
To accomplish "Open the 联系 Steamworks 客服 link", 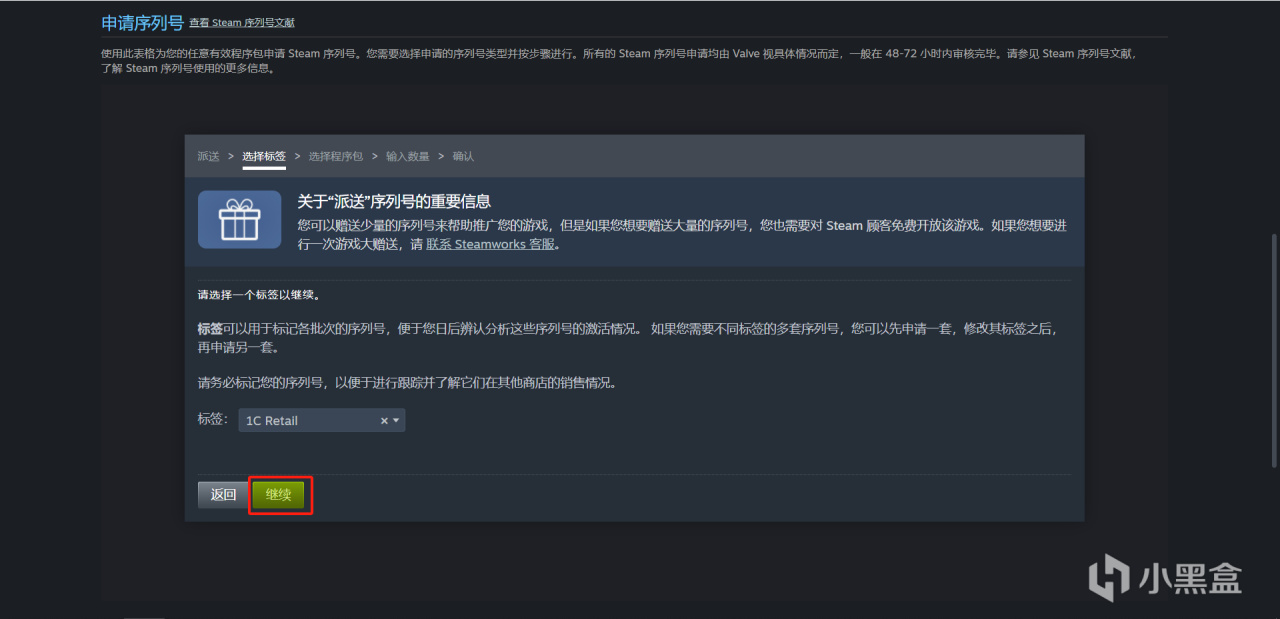I will [491, 244].
